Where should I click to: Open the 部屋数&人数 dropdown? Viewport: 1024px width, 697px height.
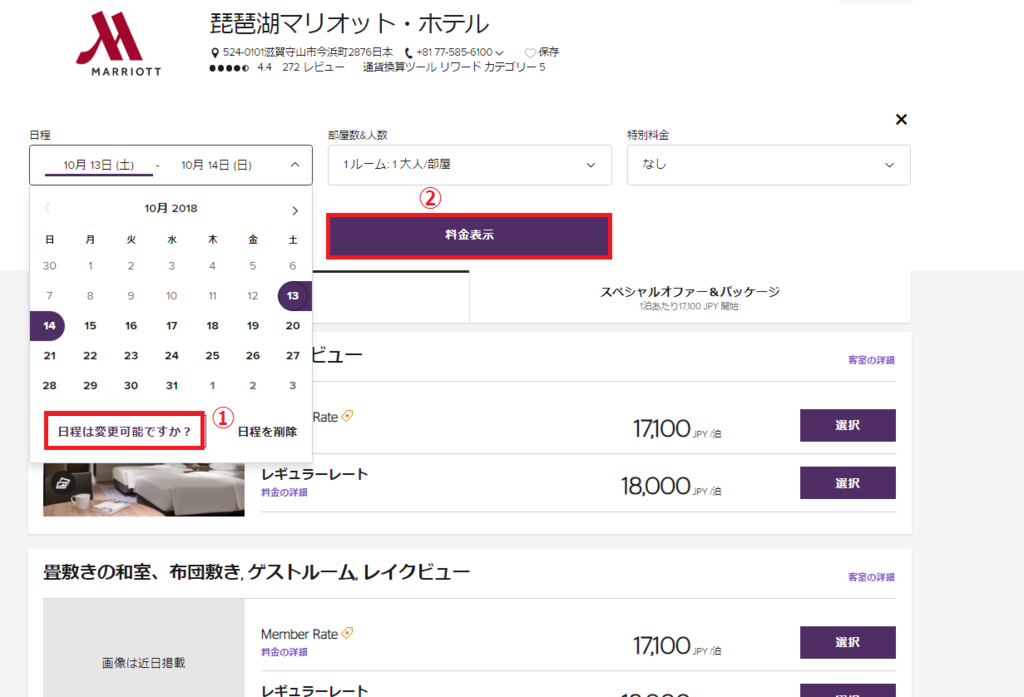point(470,165)
